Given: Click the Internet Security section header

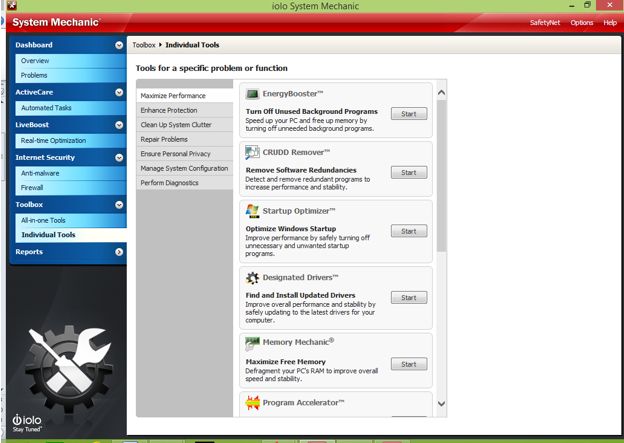Looking at the screenshot, I should [68, 158].
